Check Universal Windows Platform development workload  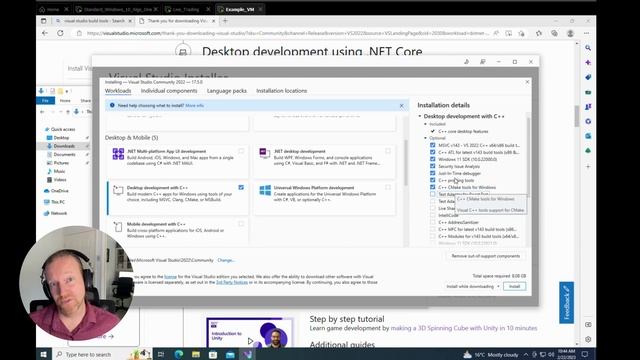pyautogui.click(x=388, y=187)
